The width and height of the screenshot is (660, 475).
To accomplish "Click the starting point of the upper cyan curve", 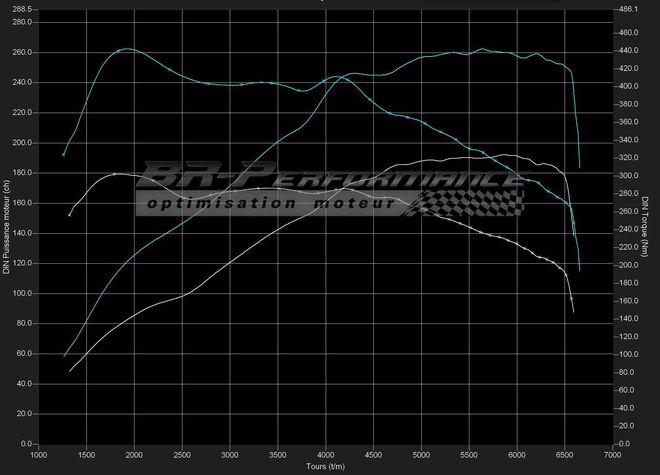I will point(64,155).
